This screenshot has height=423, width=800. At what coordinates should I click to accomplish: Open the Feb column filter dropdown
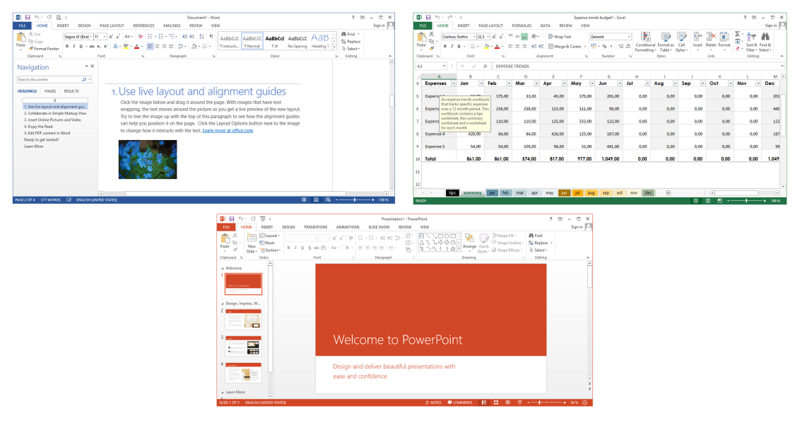[509, 83]
